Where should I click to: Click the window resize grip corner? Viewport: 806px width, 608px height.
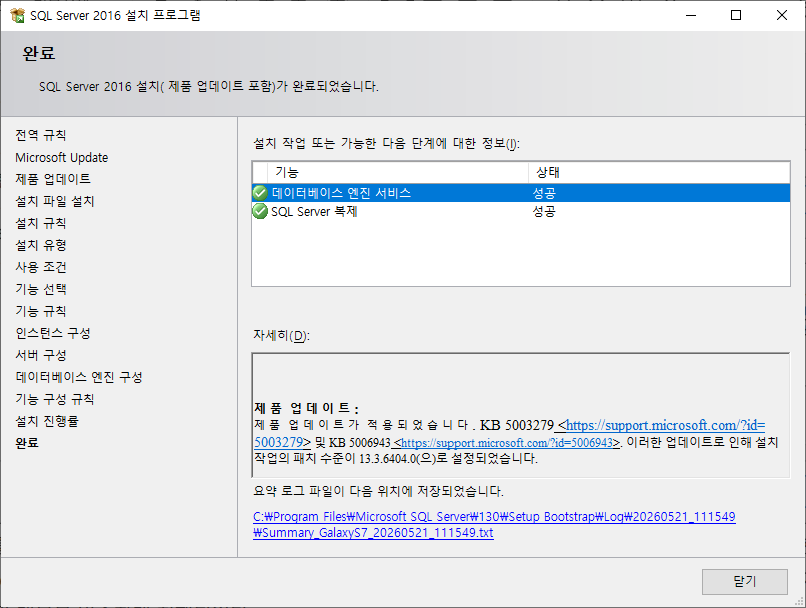799,602
